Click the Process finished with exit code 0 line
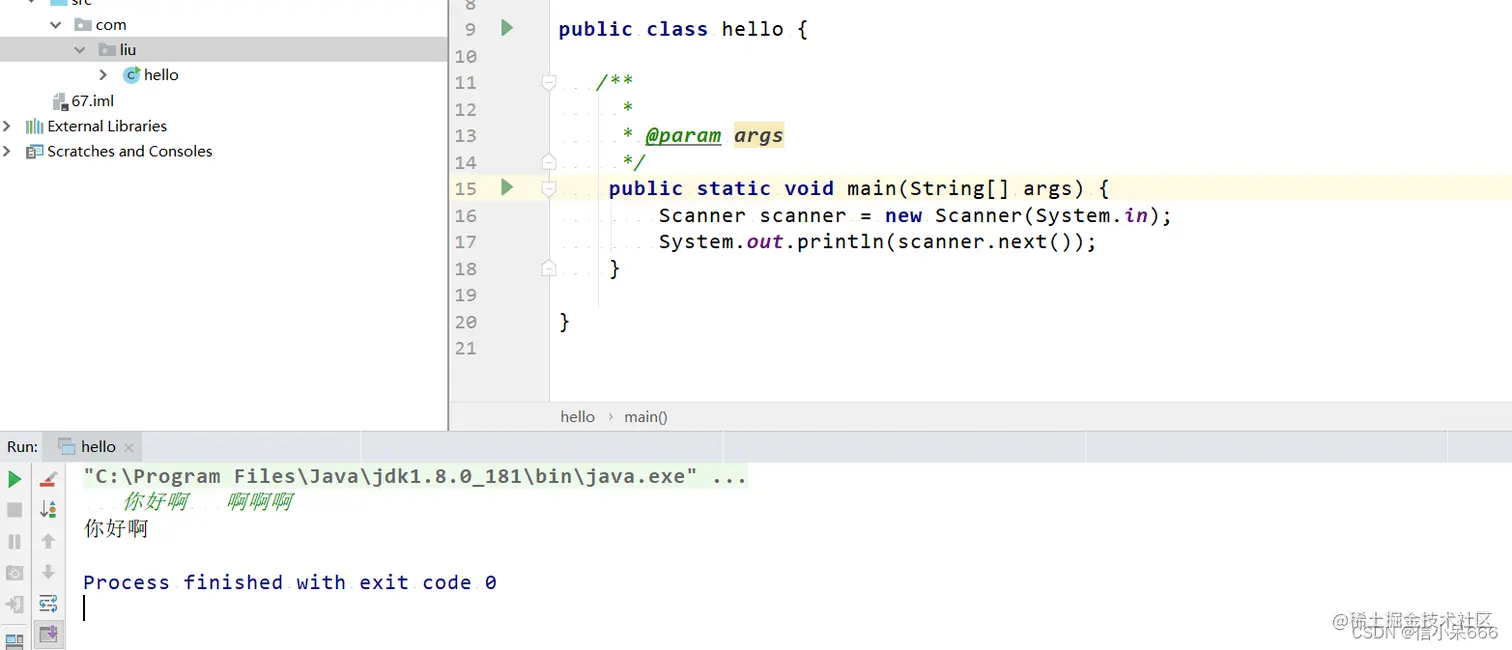 [x=290, y=582]
